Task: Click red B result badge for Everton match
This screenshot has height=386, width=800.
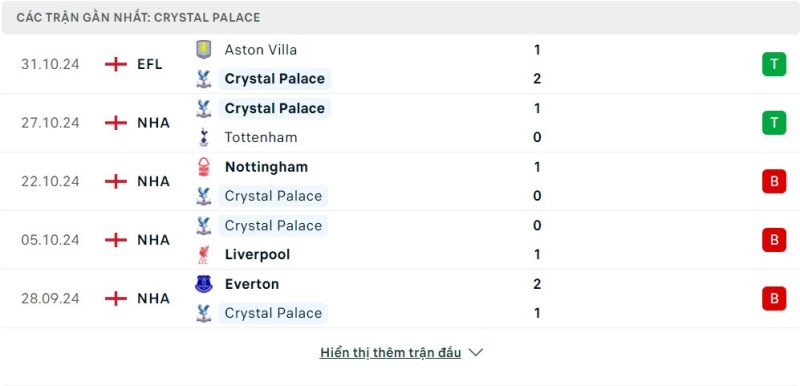Action: tap(774, 299)
